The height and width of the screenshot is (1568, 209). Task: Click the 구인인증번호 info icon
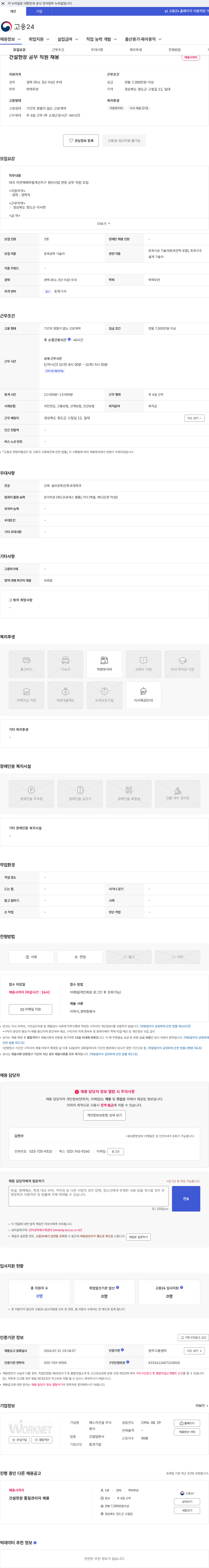[128, 1362]
